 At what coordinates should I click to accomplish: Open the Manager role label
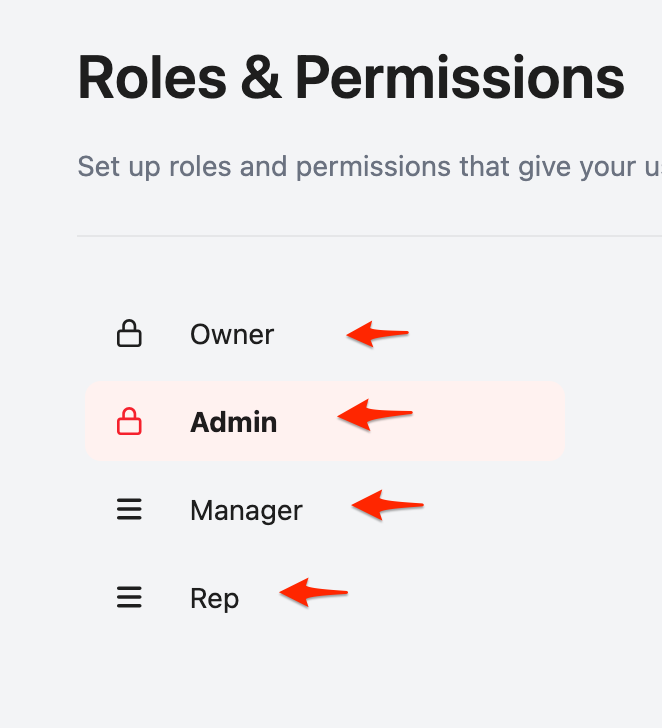point(246,510)
